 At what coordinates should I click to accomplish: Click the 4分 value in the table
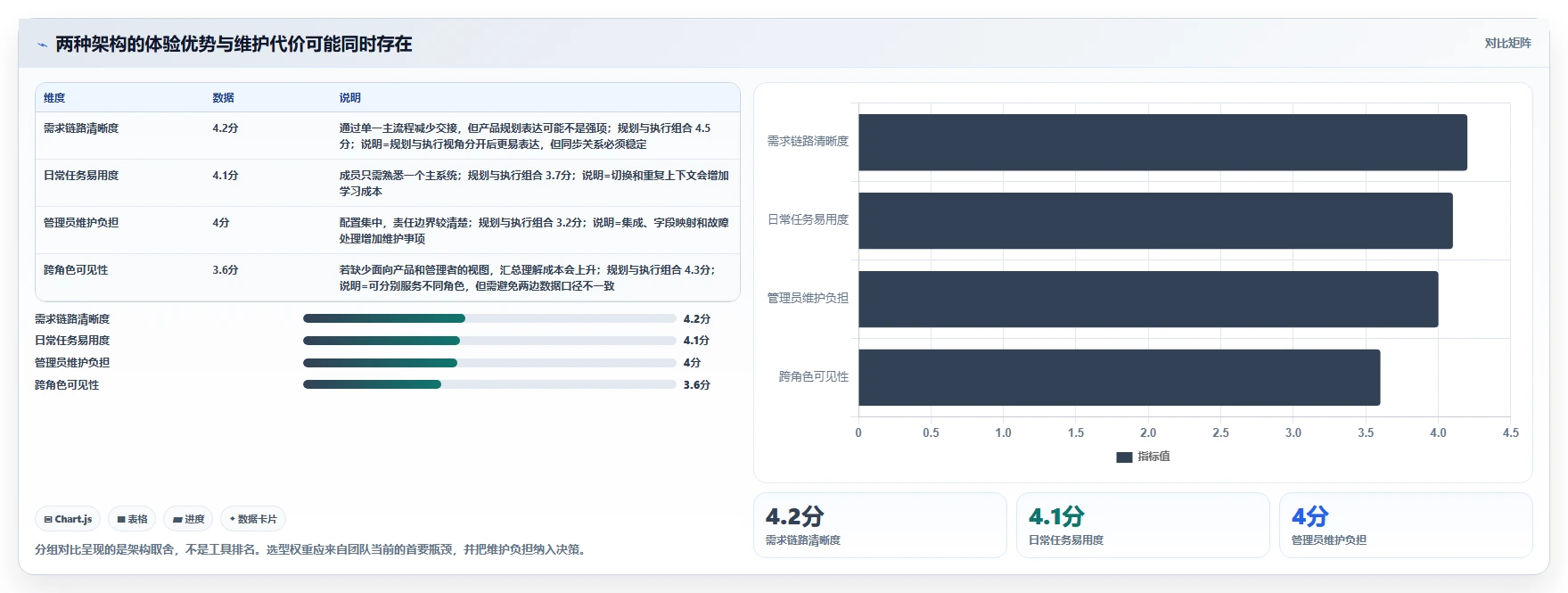pos(221,223)
